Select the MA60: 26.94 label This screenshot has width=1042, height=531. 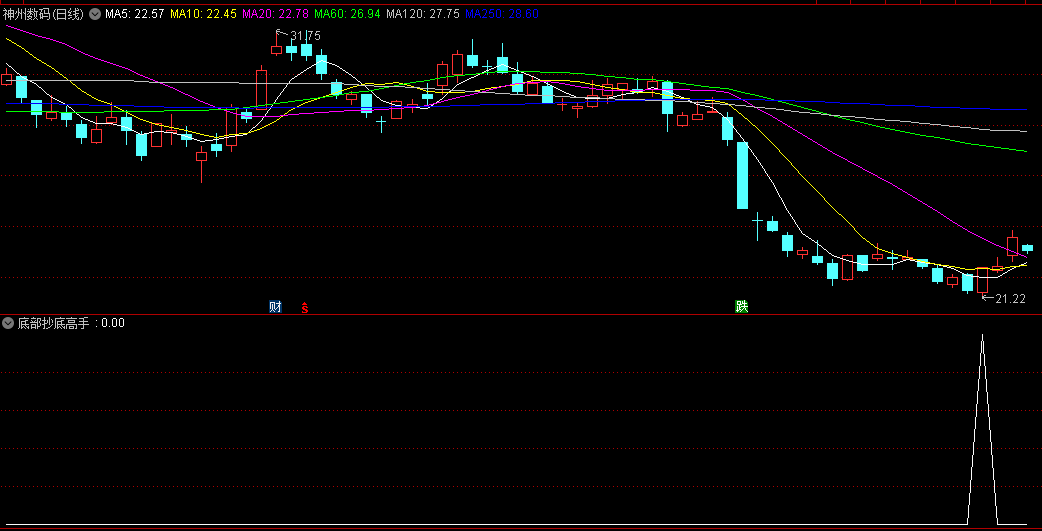tap(348, 14)
